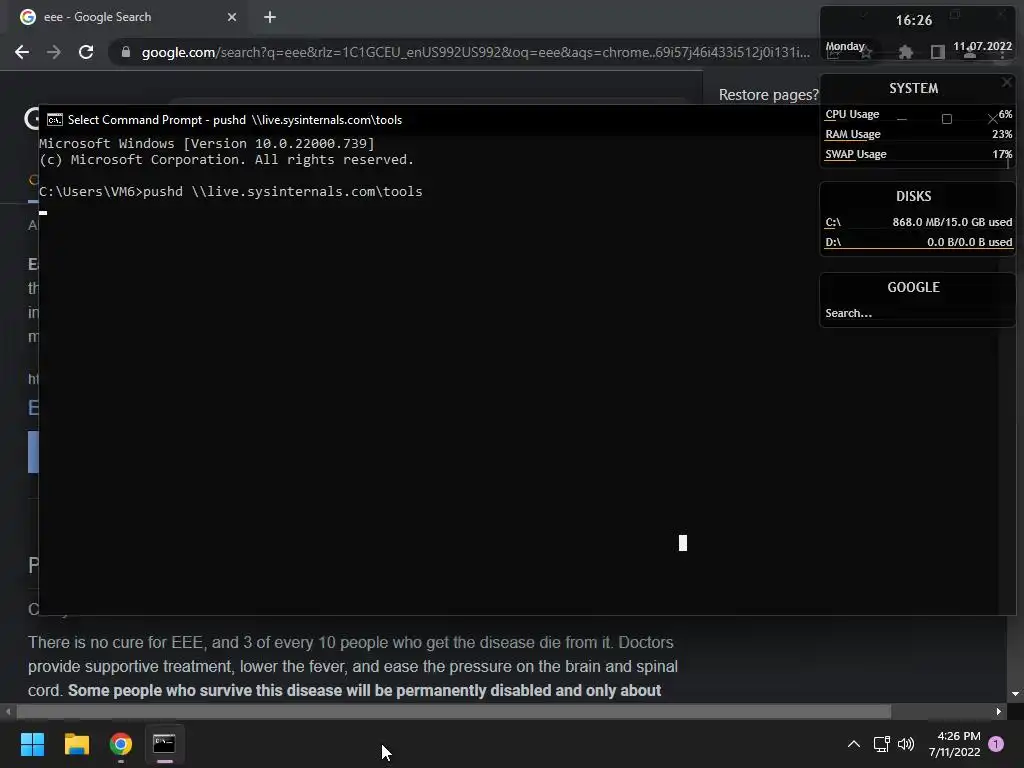Go forward in Chrome browser
Screen dimensions: 1024x768
click(x=54, y=52)
